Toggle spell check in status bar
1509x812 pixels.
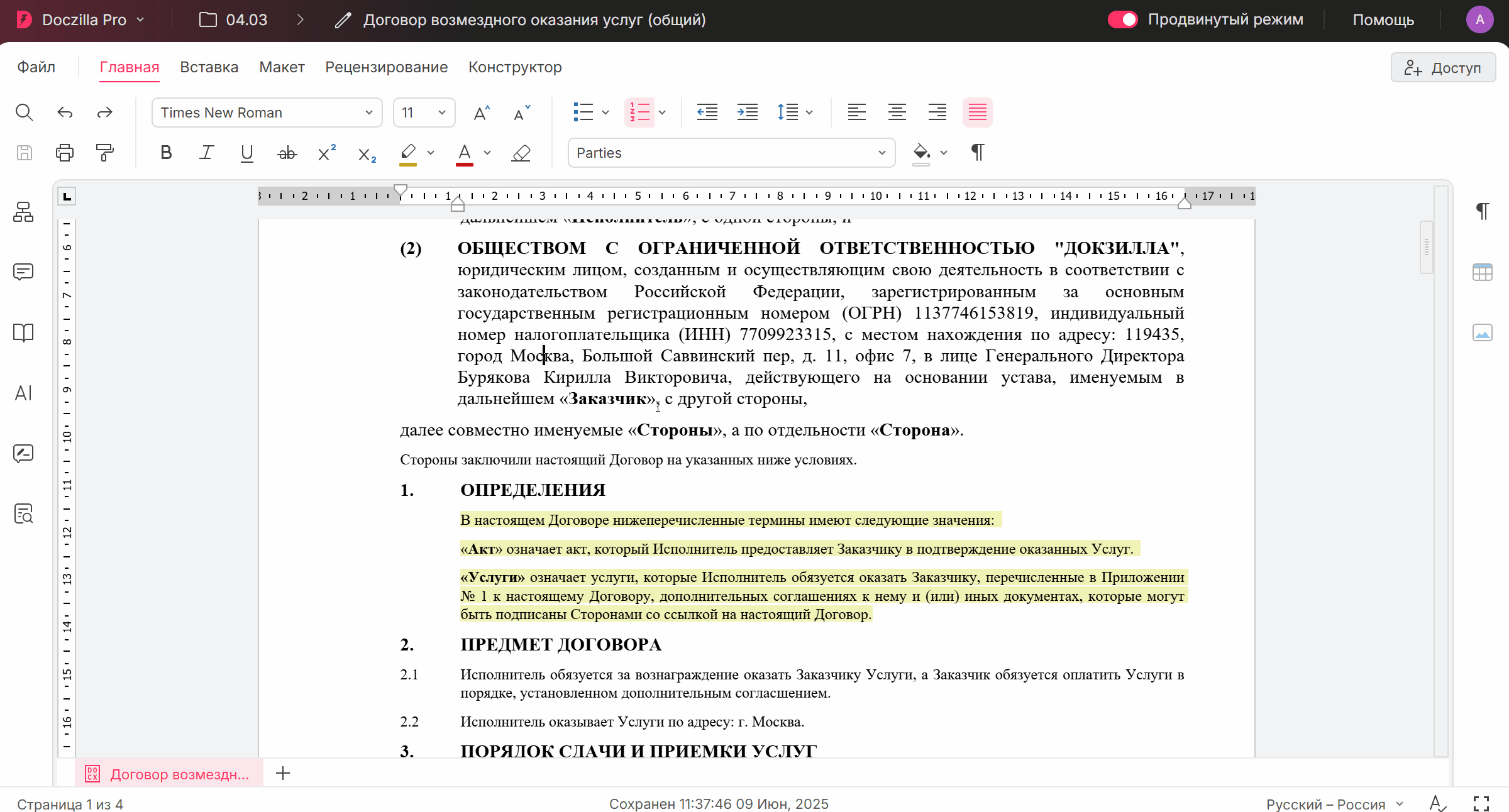(x=1438, y=804)
